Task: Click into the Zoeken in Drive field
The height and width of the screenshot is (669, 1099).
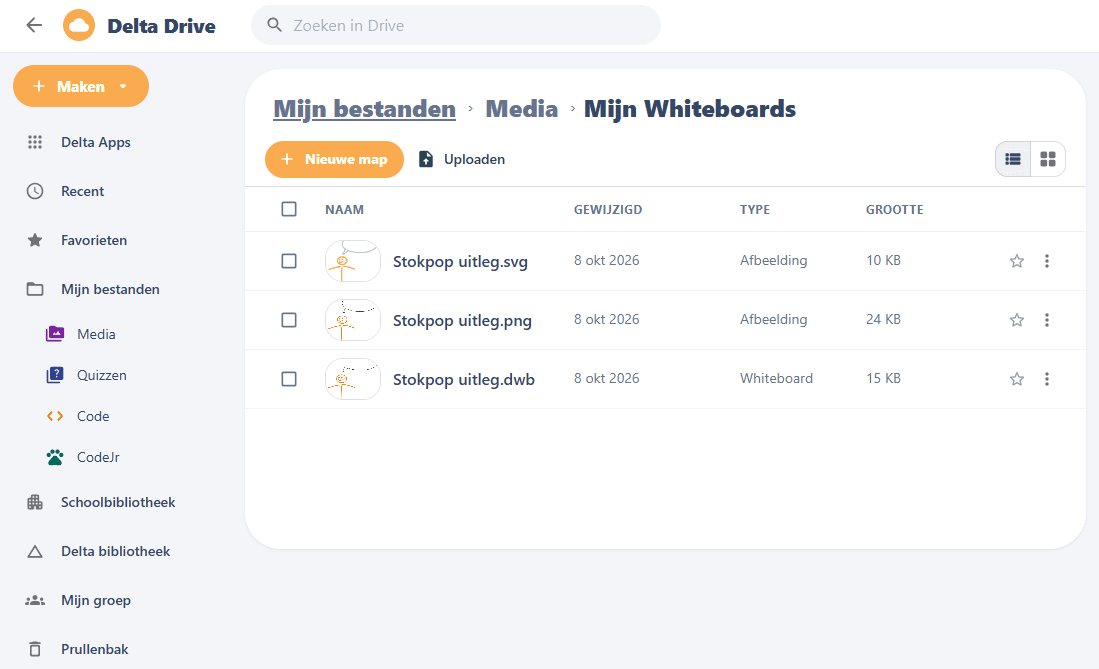Action: point(456,25)
